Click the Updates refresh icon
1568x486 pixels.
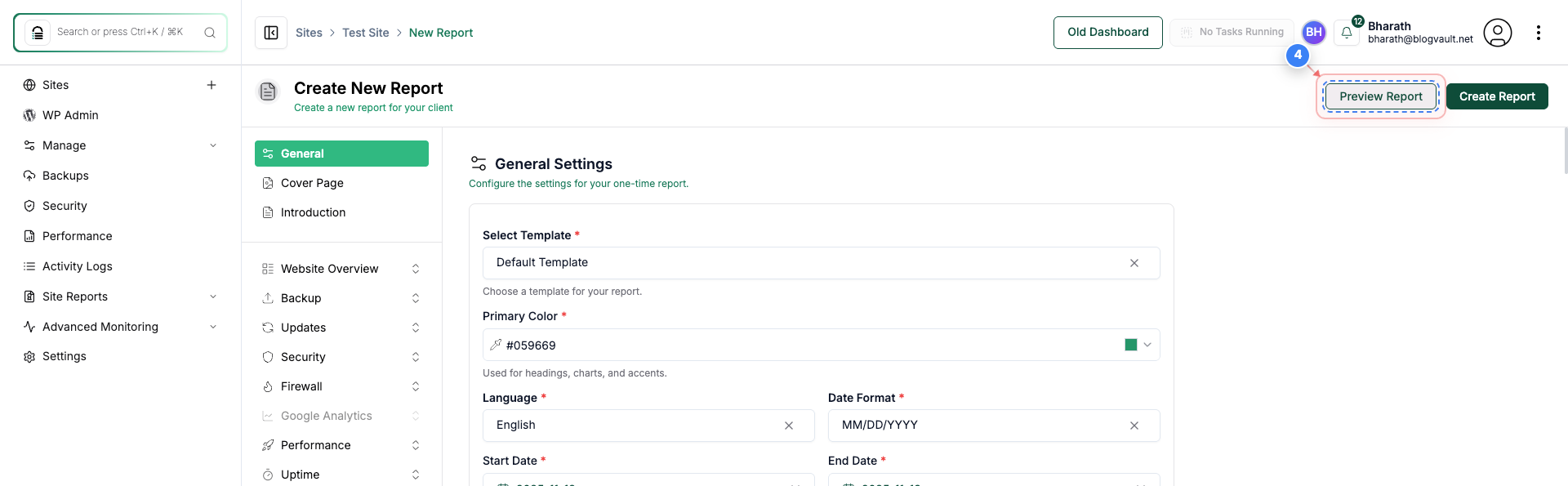pos(268,328)
